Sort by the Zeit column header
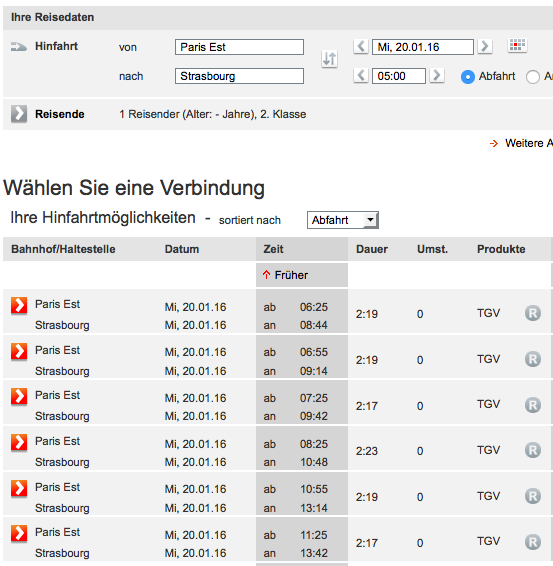Viewport: 553px width, 566px height. pos(273,249)
